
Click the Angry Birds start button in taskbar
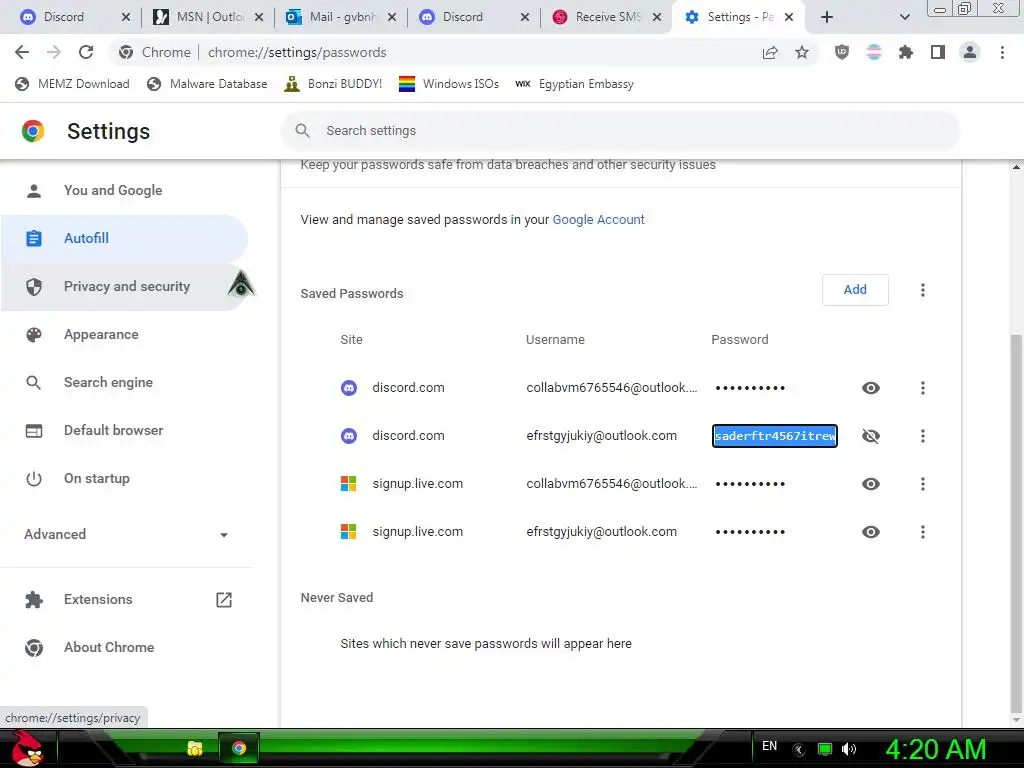pos(27,748)
